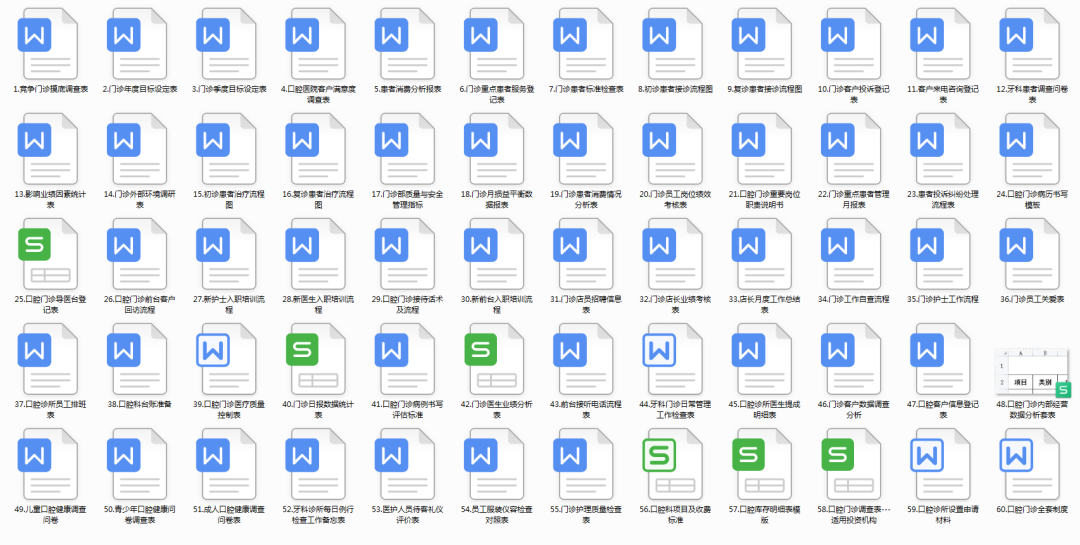Open 11.客户来电咨询登记表 file
This screenshot has height=545, width=1080.
pos(943,44)
